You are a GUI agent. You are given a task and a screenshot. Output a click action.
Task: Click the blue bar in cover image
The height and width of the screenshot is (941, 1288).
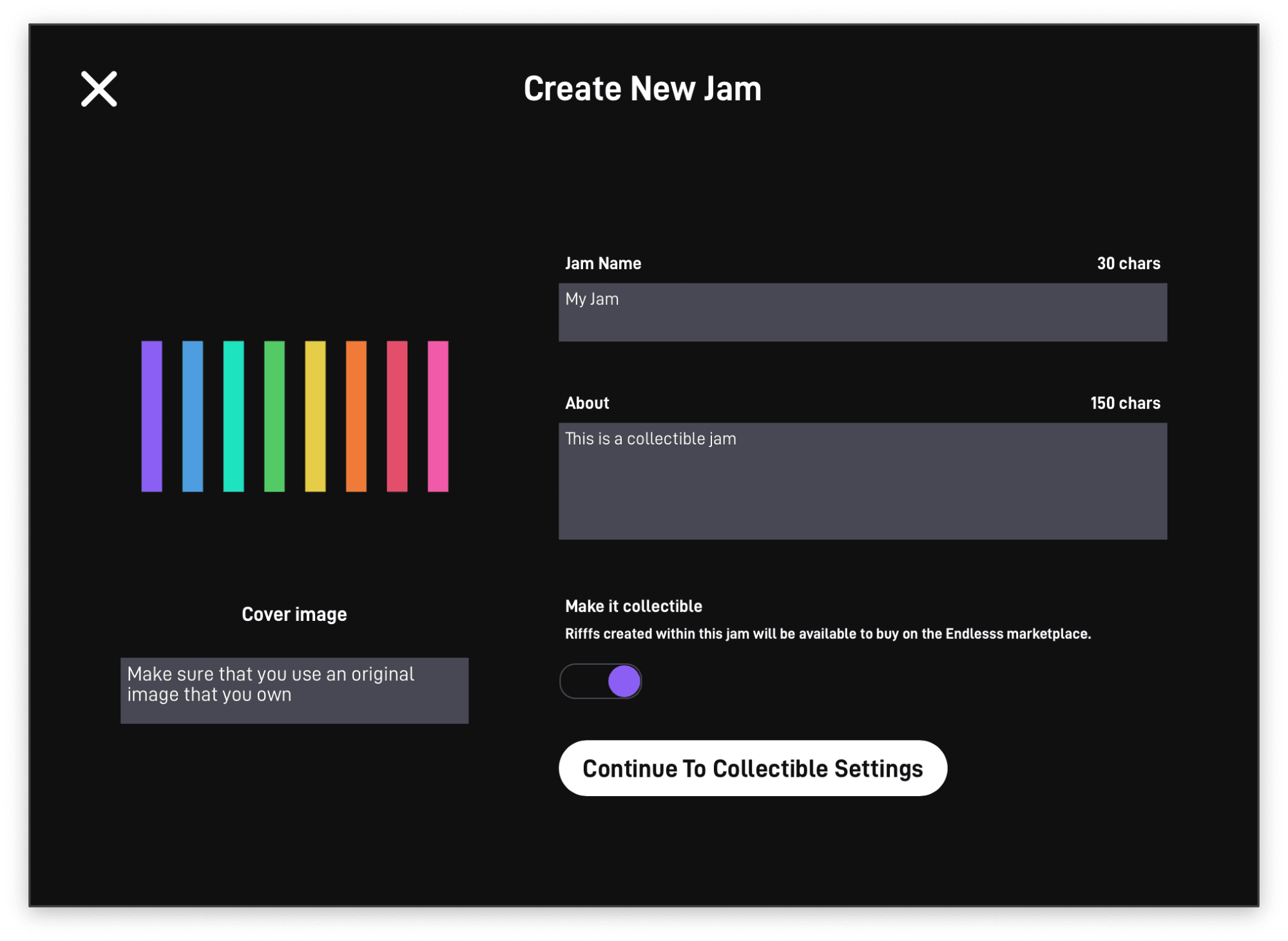193,417
